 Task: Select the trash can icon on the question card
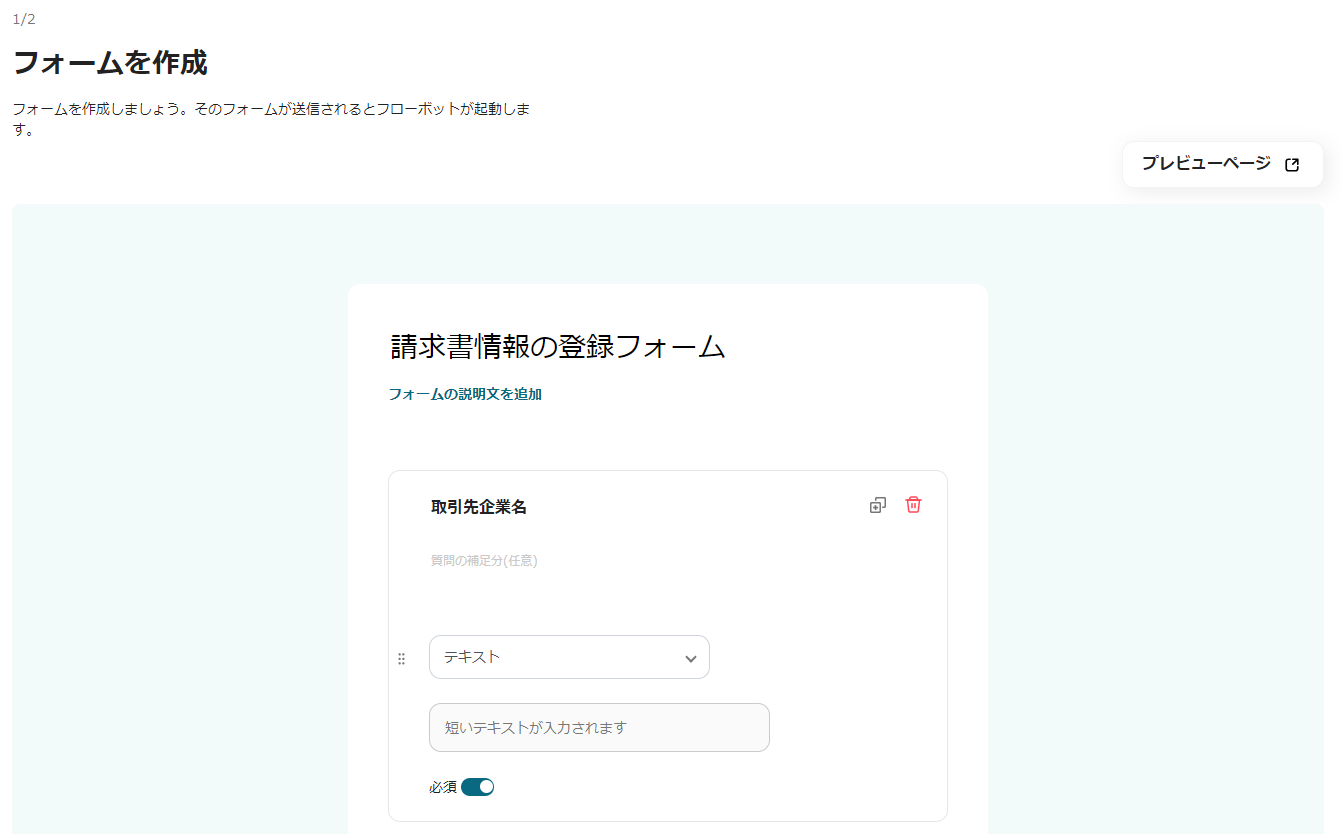[912, 505]
